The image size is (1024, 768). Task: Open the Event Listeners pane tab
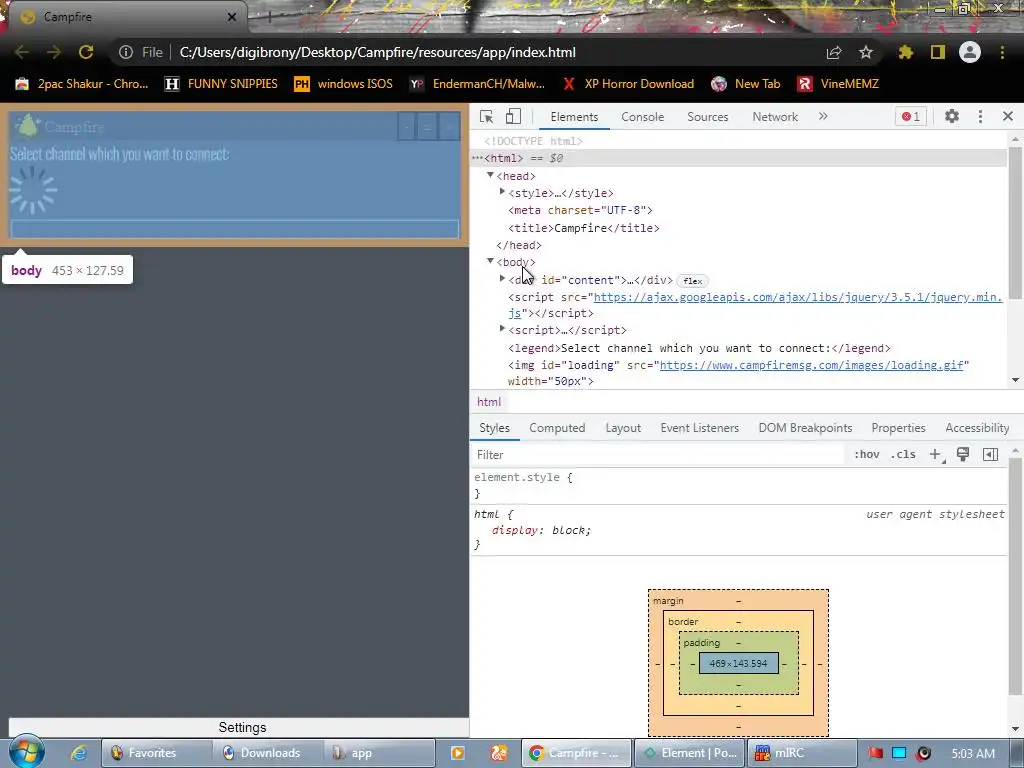pos(699,428)
